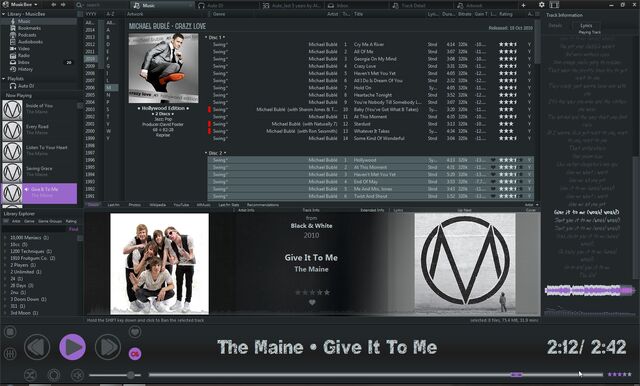Screen dimensions: 640x386
Task: Click the search box
Action: (x=102, y=5)
